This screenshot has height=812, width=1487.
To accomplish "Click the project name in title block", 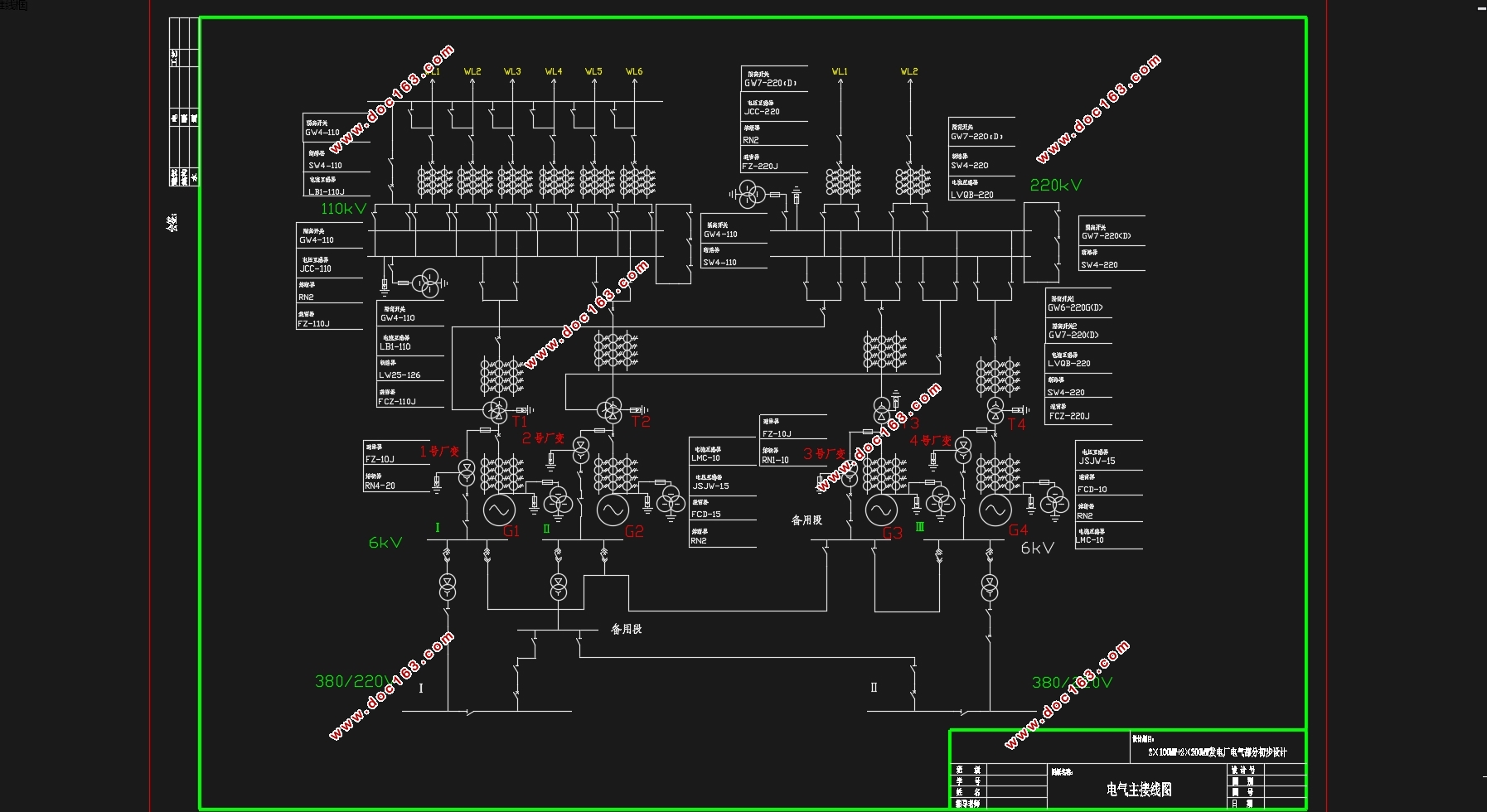I will (x=1218, y=753).
